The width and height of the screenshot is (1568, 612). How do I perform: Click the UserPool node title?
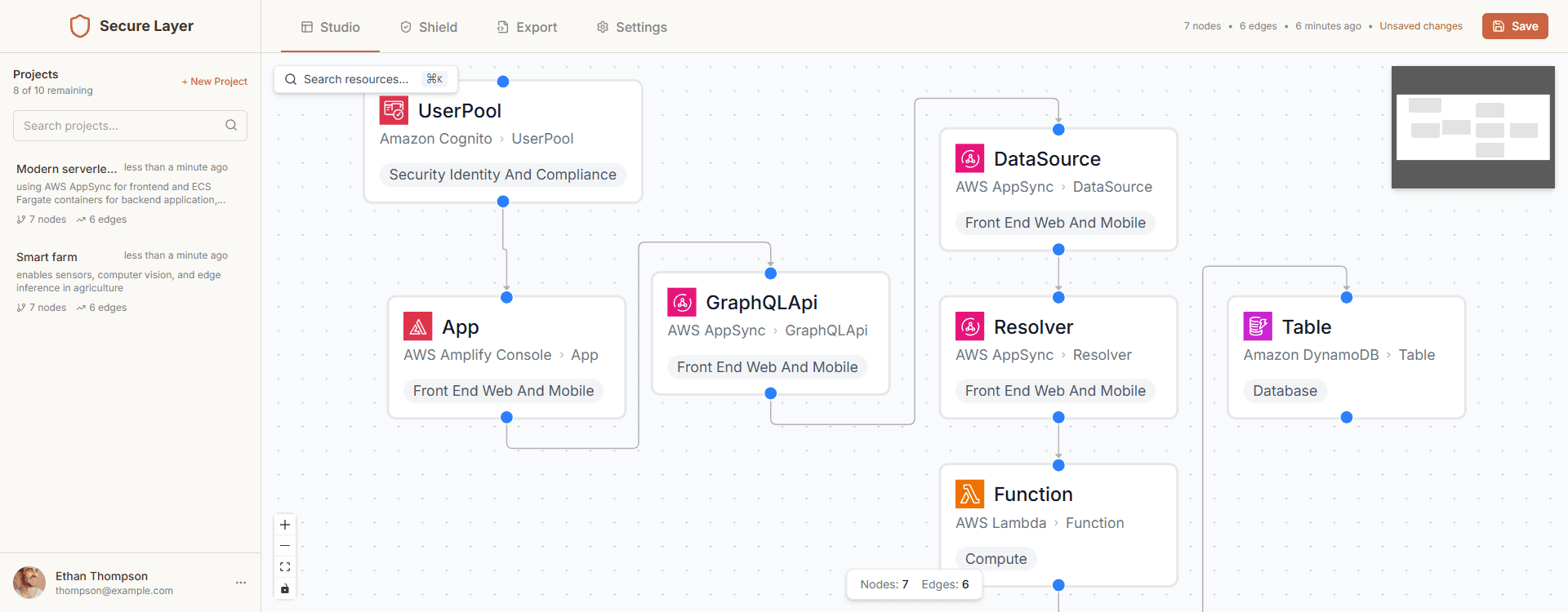pyautogui.click(x=460, y=110)
